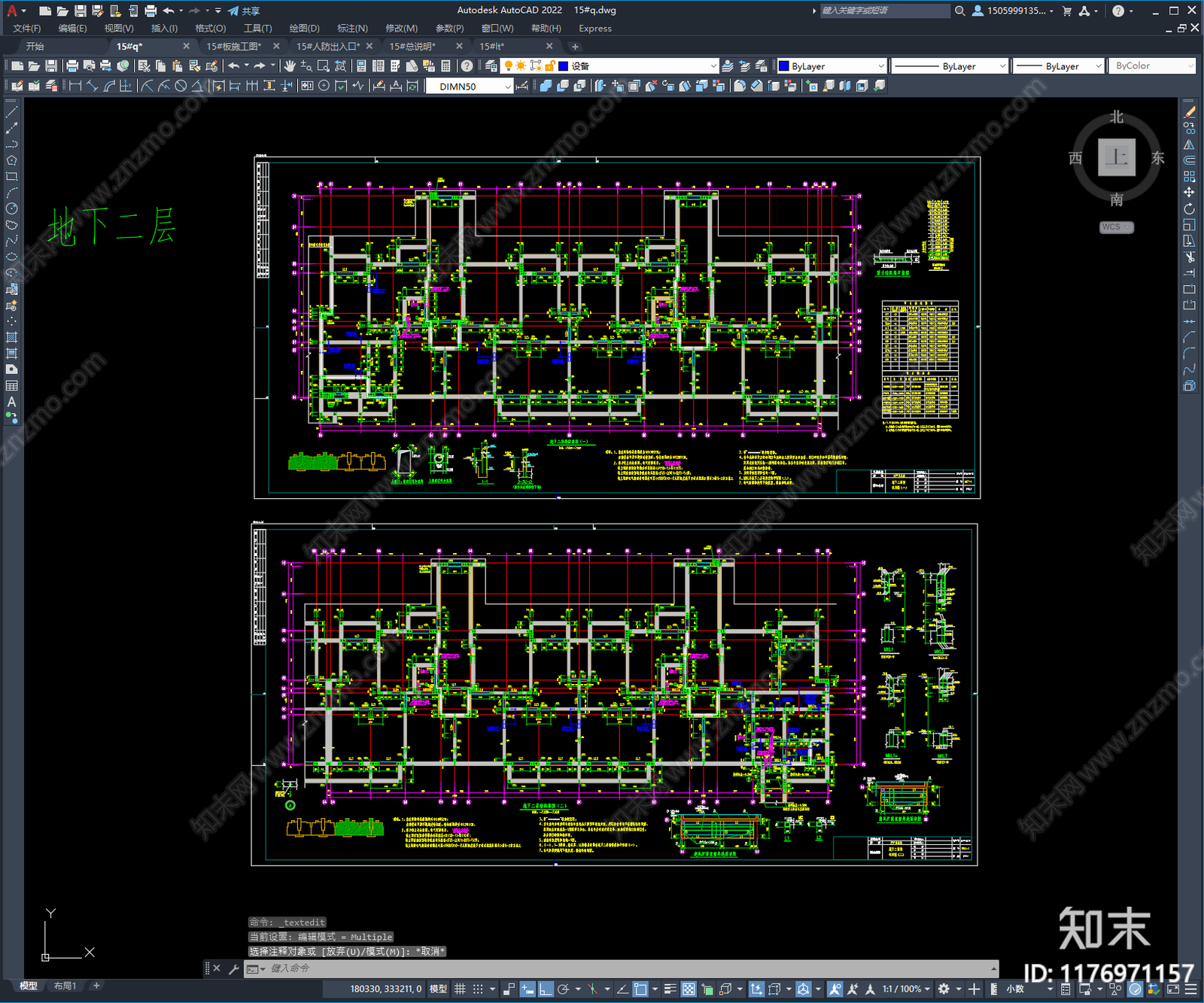
Task: Select the Pan hand tool
Action: click(290, 66)
